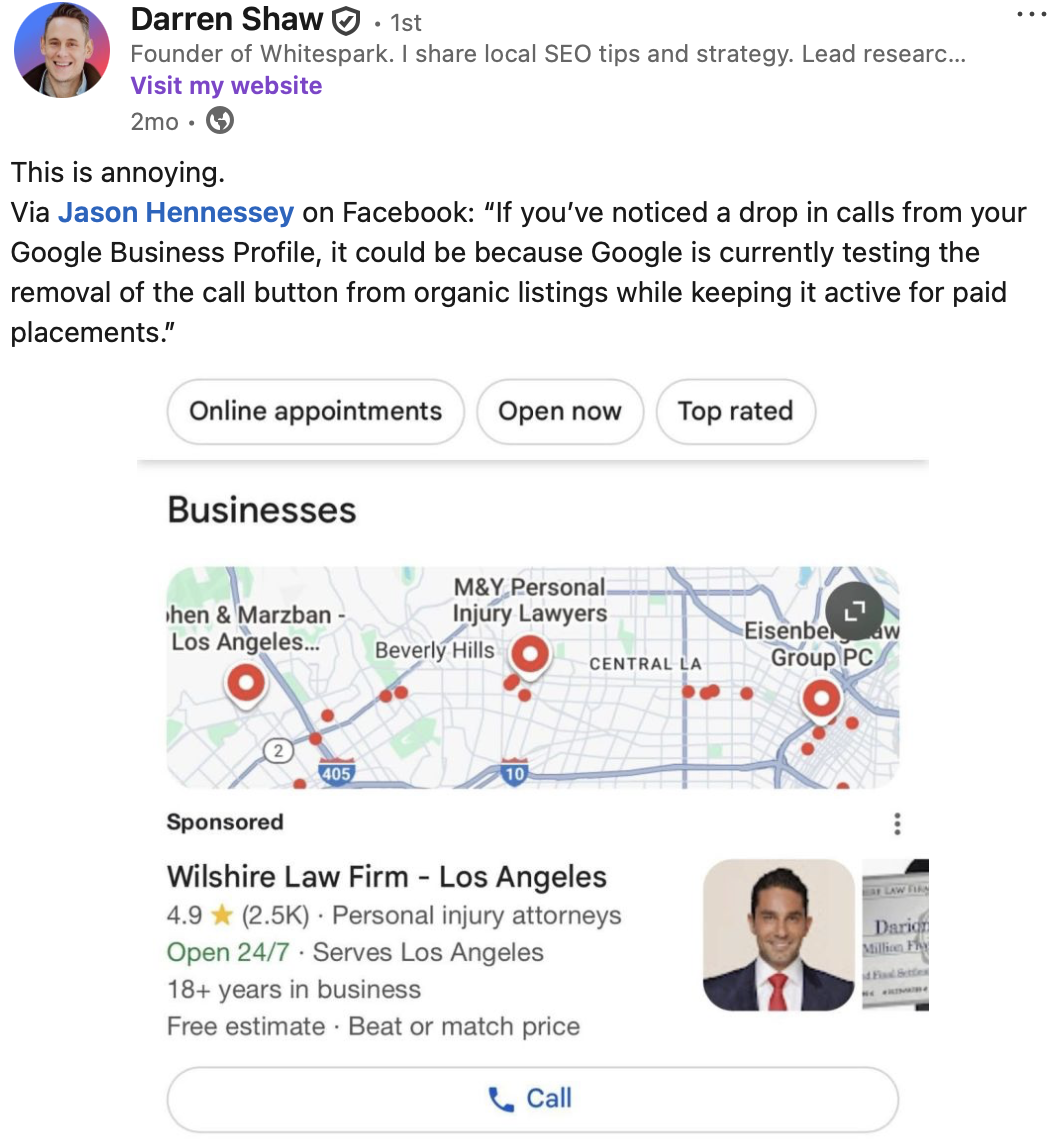This screenshot has width=1055, height=1140.
Task: Select the M&Y Personal Injury Lawyers map pin
Action: tap(529, 657)
